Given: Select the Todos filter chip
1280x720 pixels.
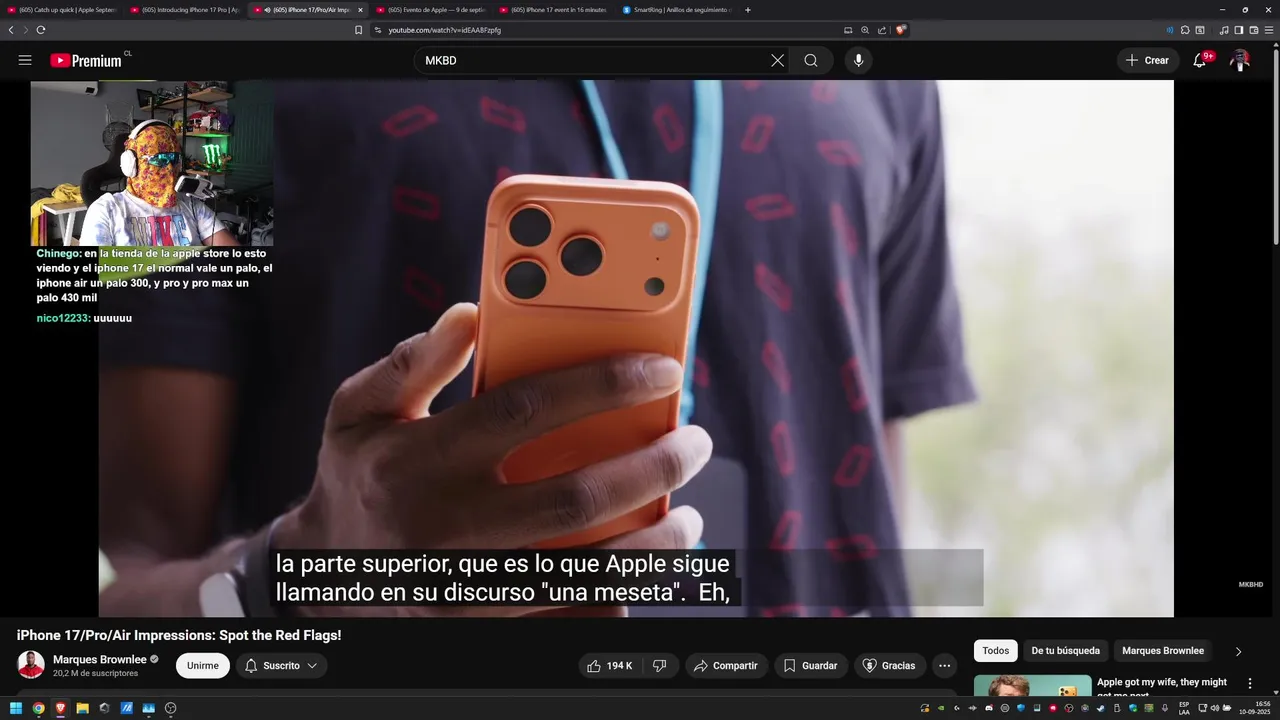Looking at the screenshot, I should [x=996, y=651].
